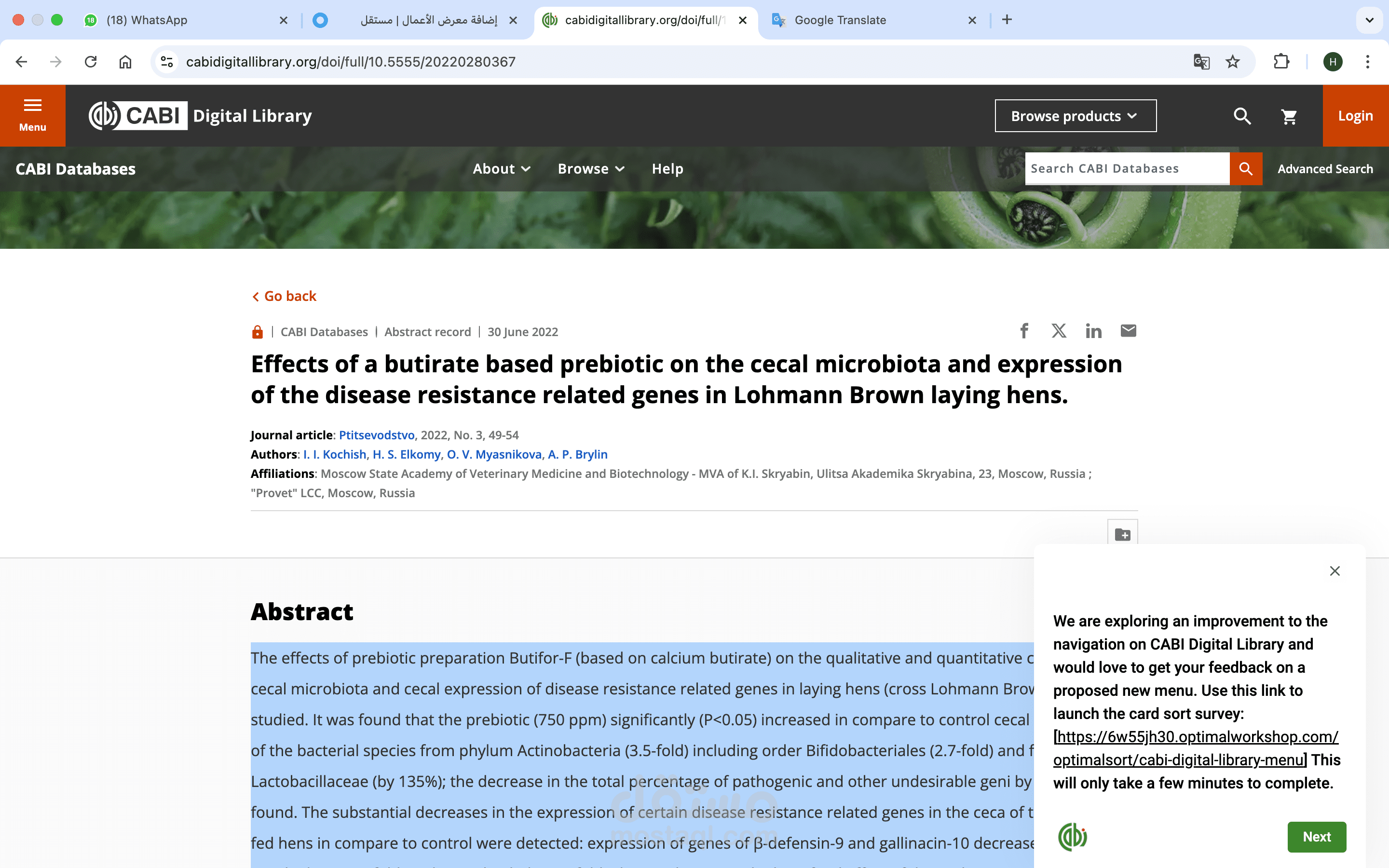Focus the Search CABI Databases field
Screen dimensions: 1389x868
click(1126, 169)
